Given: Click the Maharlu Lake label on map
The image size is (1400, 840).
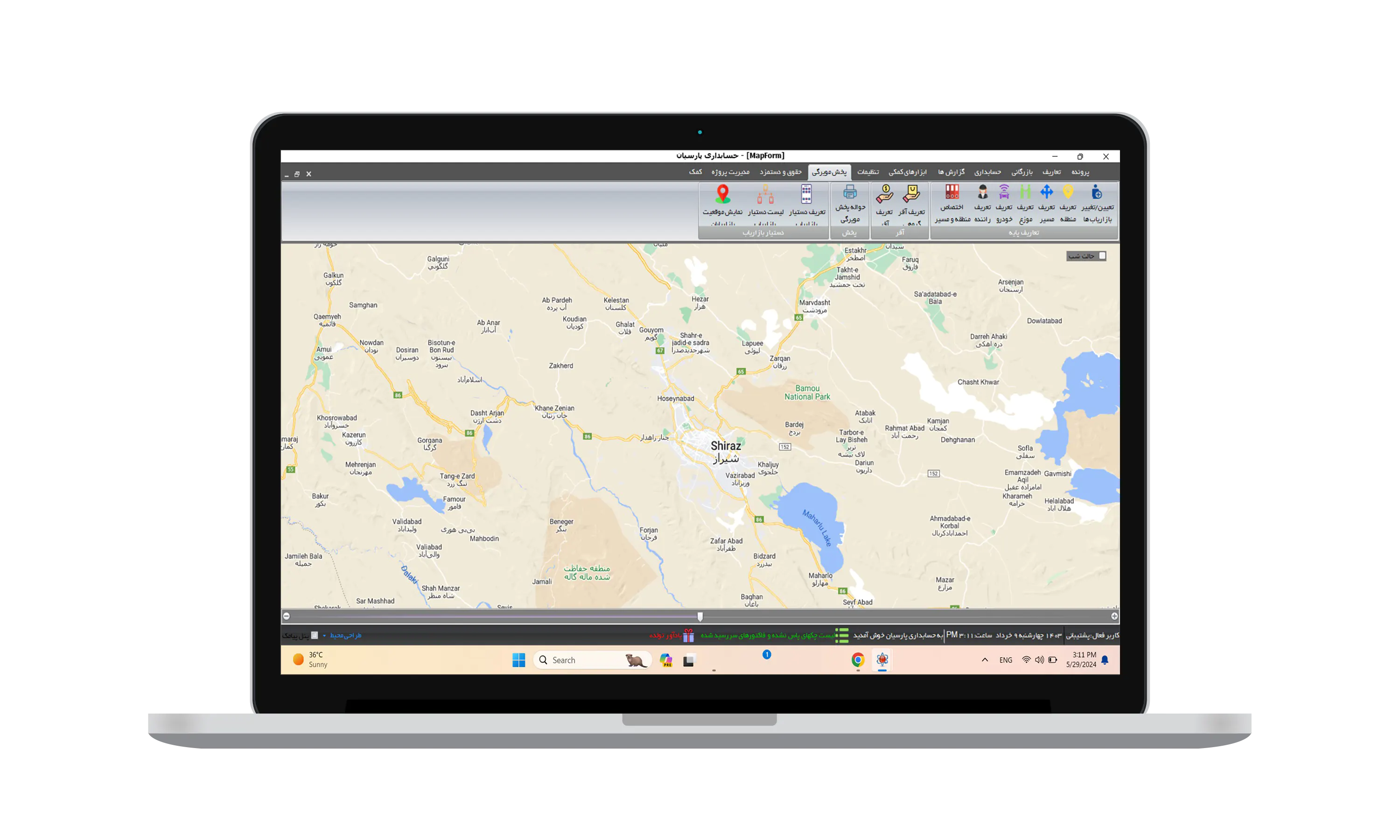Looking at the screenshot, I should pyautogui.click(x=817, y=527).
